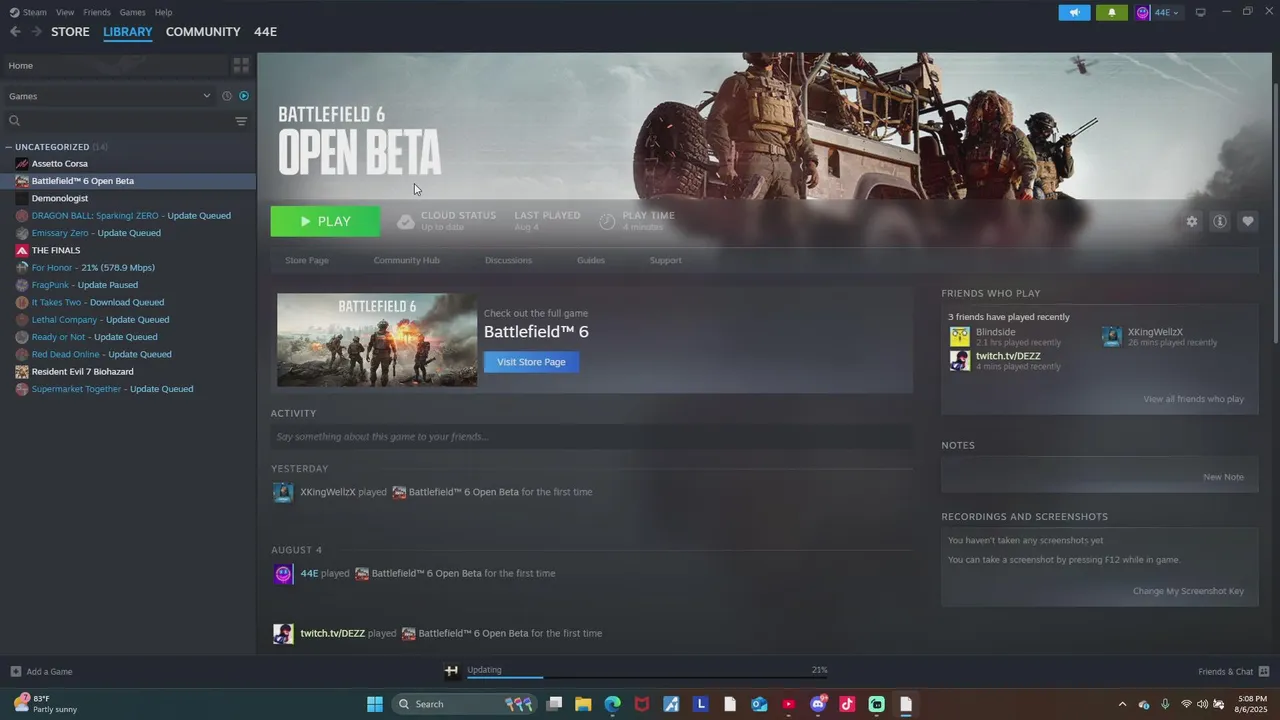Open the Guides tab

click(x=591, y=260)
